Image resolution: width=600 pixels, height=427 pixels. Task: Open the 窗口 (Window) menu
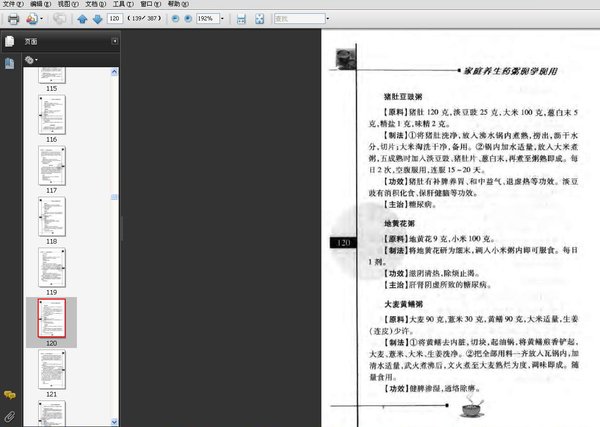coord(150,4)
